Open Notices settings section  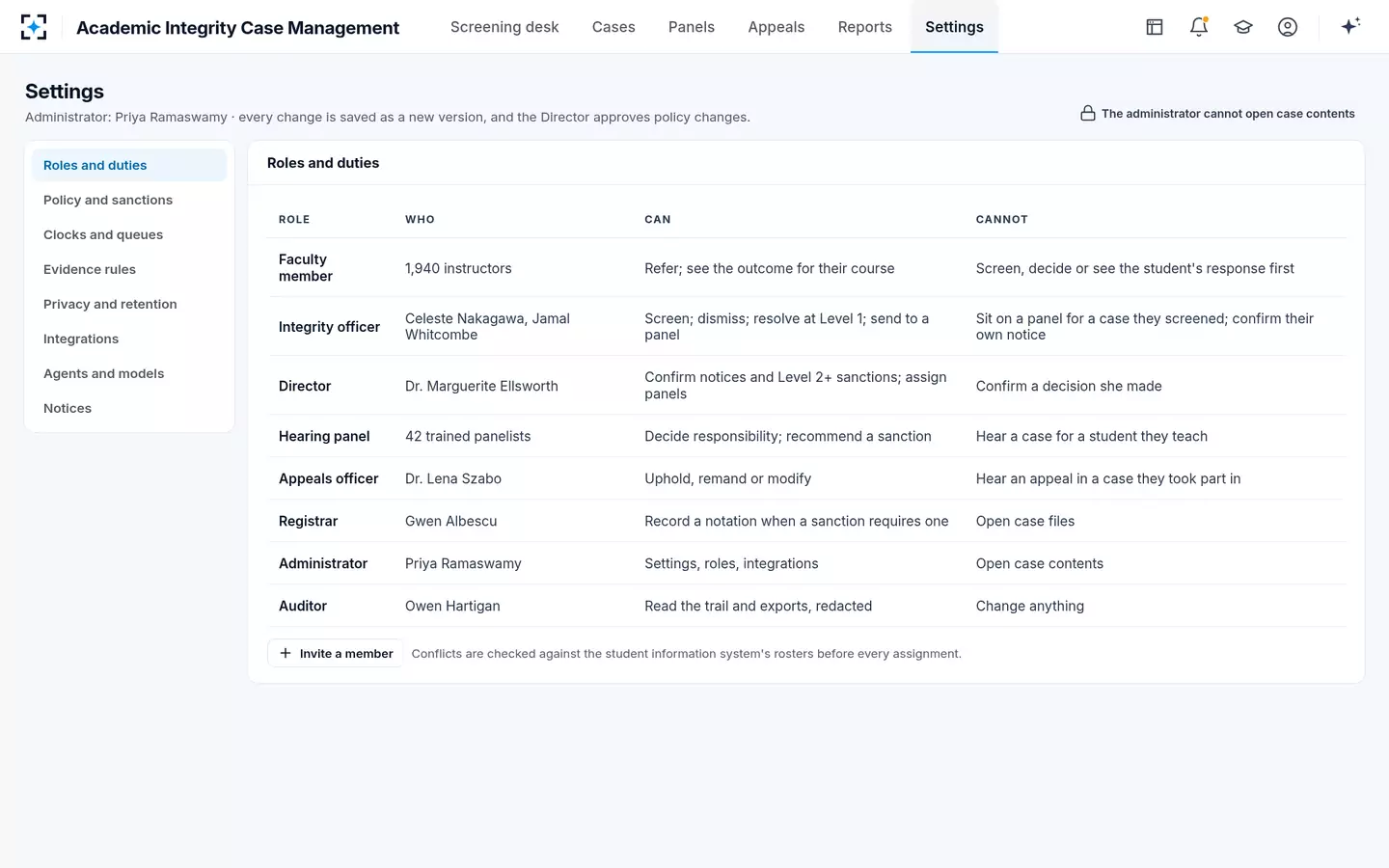tap(129, 408)
